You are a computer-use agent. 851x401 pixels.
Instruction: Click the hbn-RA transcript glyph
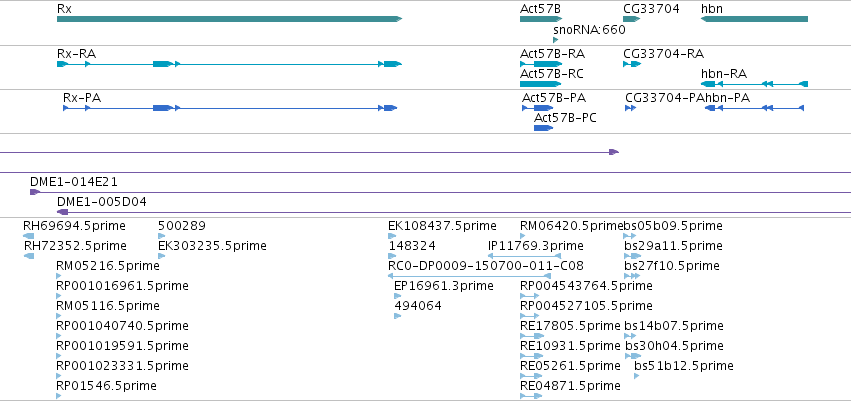pyautogui.click(x=754, y=84)
